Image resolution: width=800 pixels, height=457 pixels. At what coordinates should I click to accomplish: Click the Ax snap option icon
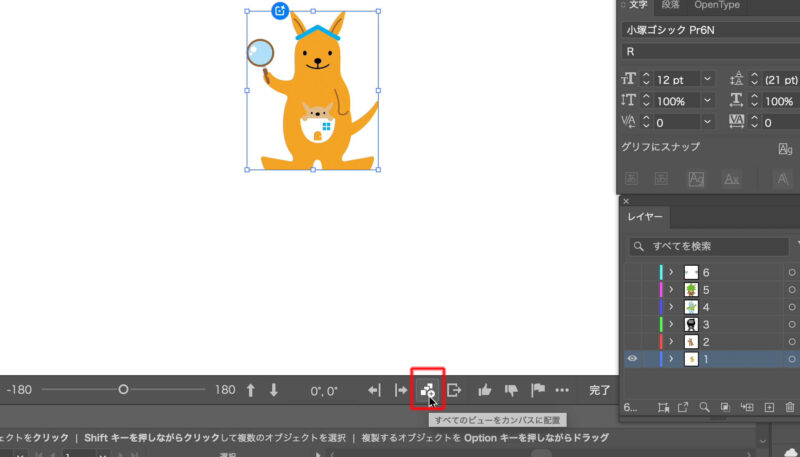pyautogui.click(x=732, y=179)
